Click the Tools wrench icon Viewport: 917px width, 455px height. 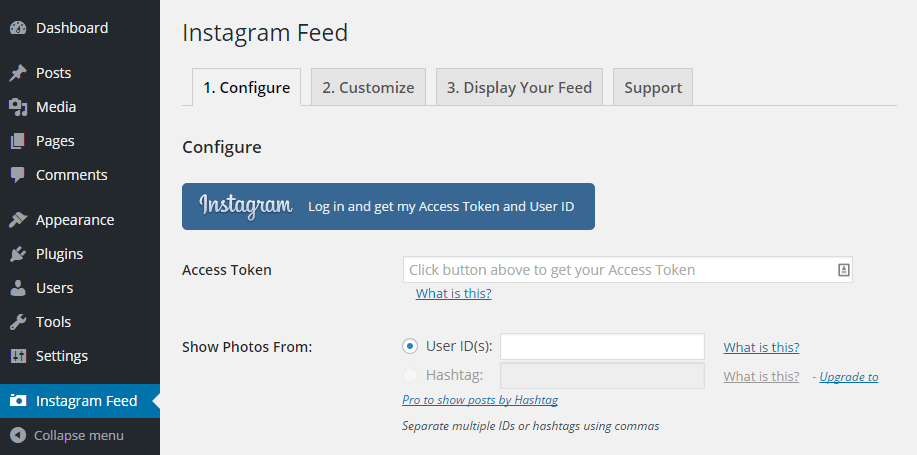18,322
